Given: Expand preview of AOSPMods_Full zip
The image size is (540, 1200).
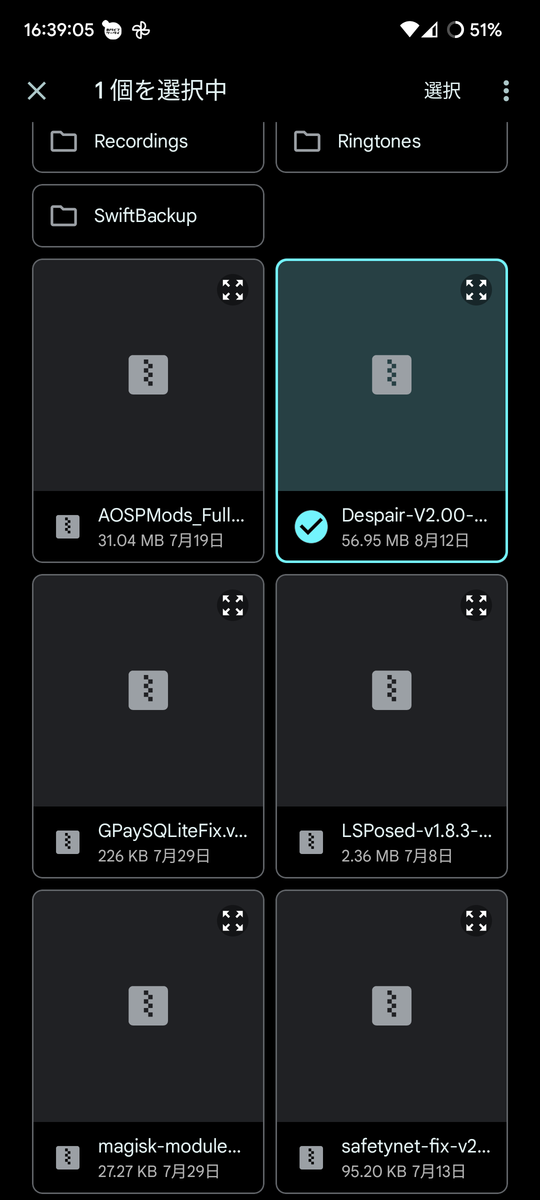Looking at the screenshot, I should [x=233, y=290].
